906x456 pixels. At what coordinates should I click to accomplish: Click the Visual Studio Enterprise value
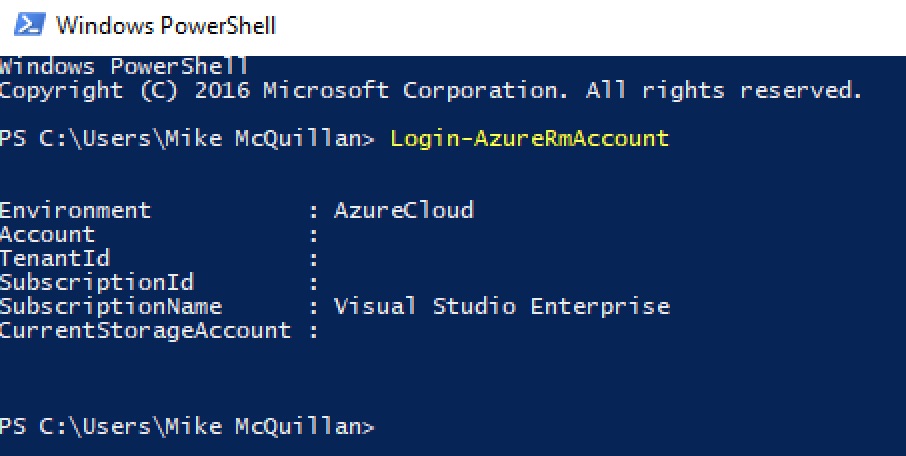click(501, 306)
